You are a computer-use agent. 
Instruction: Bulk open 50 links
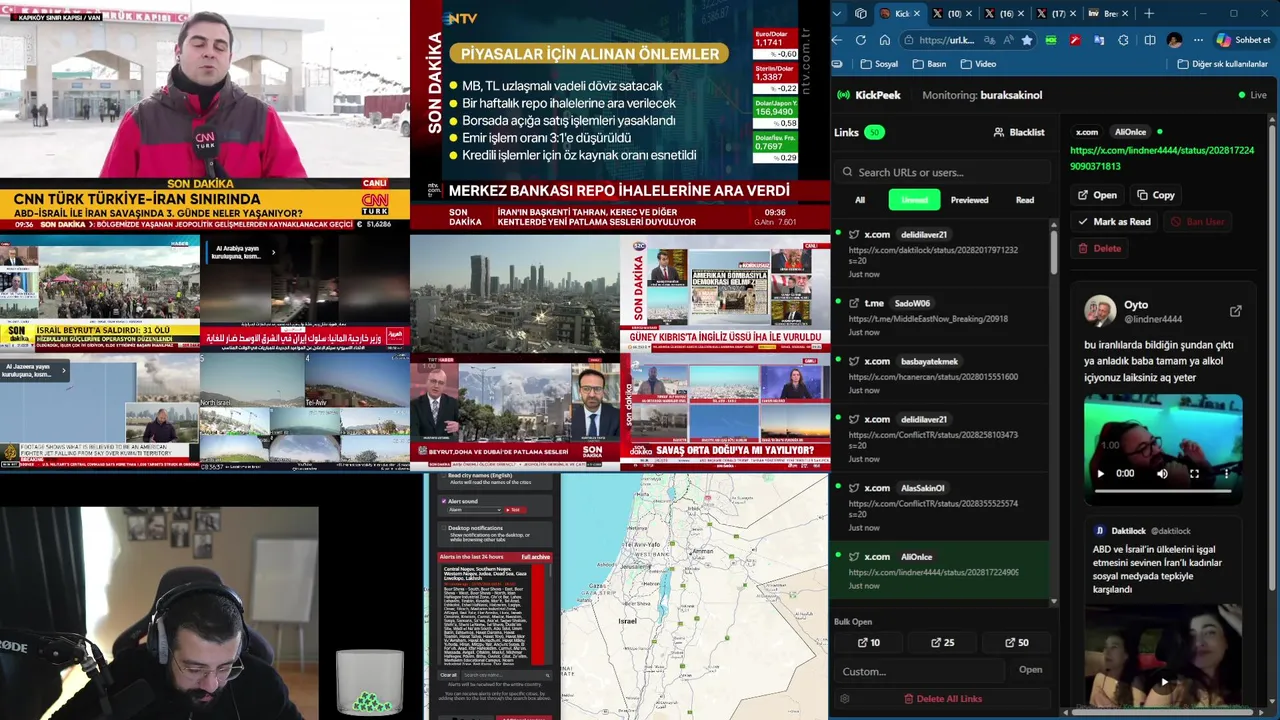(x=1016, y=643)
